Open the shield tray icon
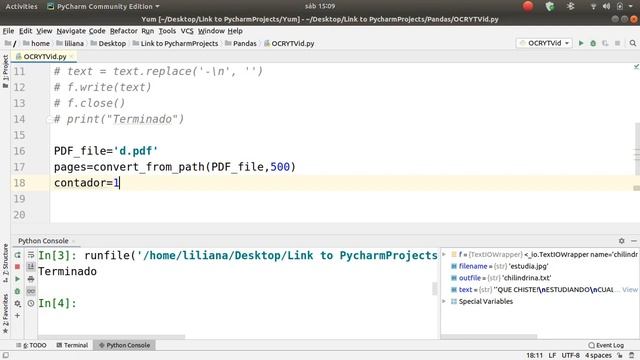640x360 pixels. 550,6
